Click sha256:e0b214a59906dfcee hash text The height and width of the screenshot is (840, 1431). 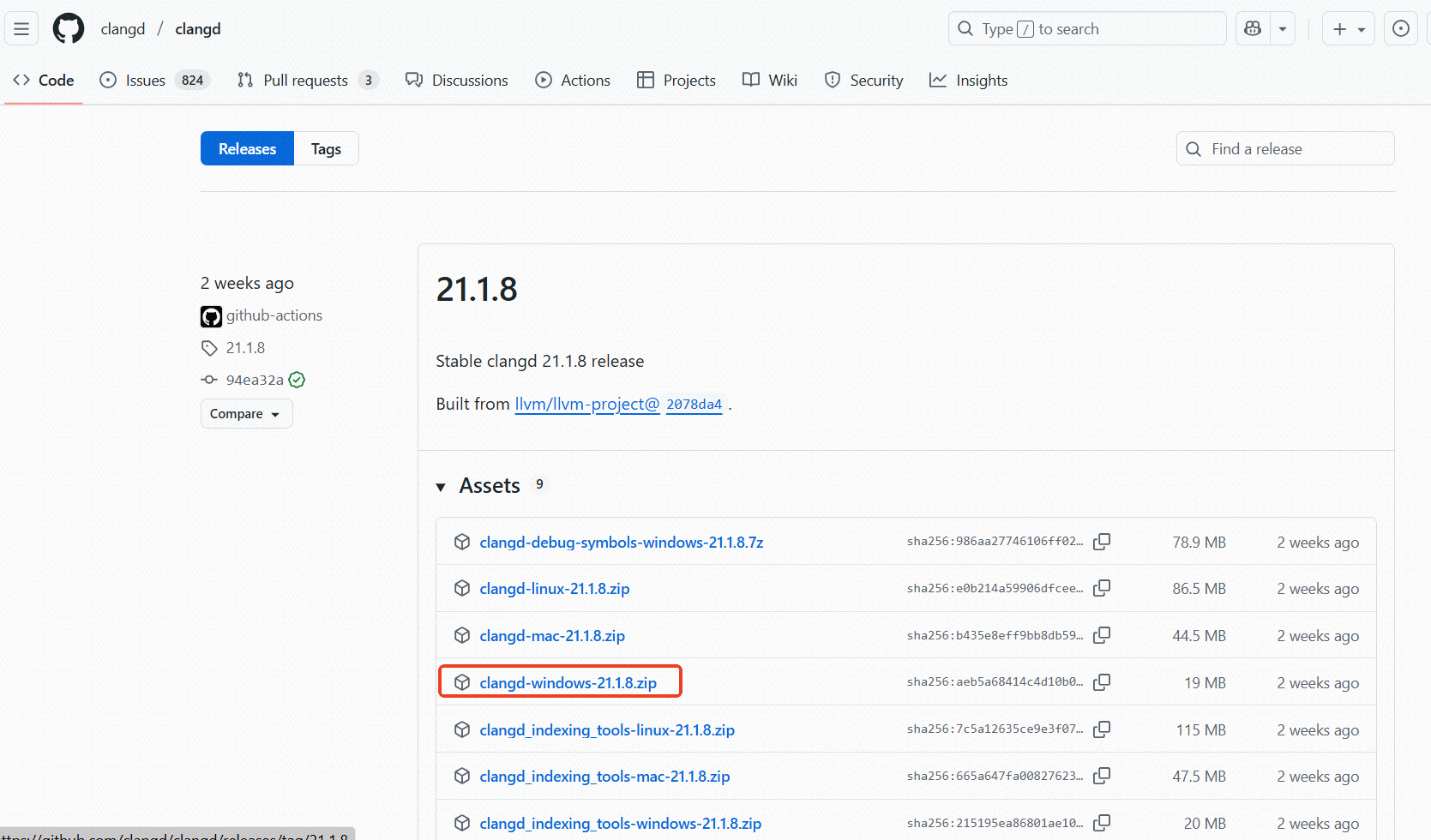[995, 589]
